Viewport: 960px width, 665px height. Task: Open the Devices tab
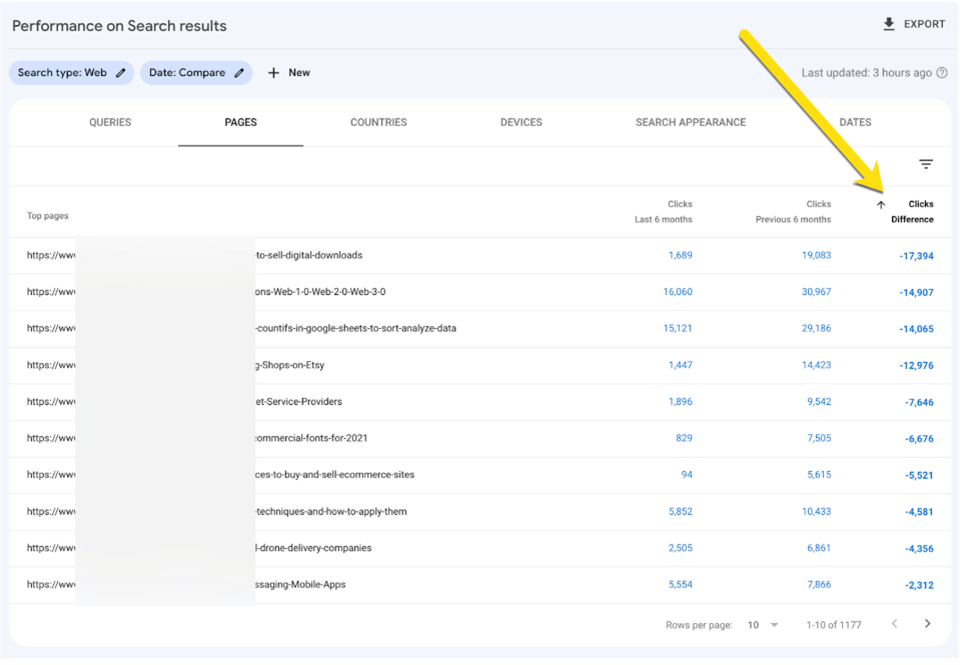click(521, 123)
